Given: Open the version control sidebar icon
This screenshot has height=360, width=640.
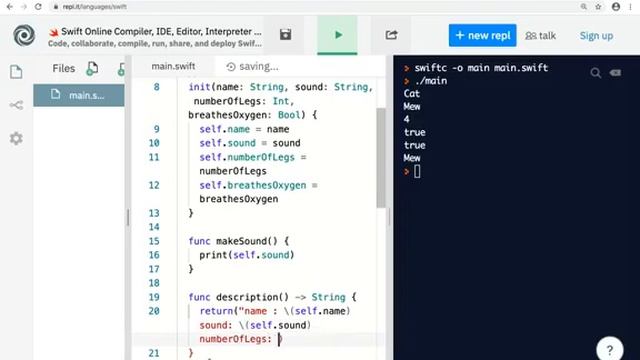Looking at the screenshot, I should coord(16,105).
